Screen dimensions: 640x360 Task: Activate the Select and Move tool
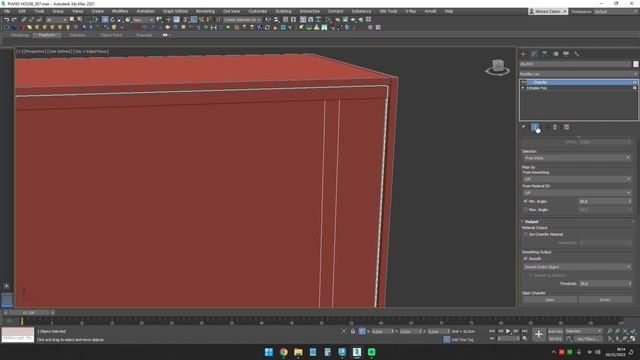point(105,20)
